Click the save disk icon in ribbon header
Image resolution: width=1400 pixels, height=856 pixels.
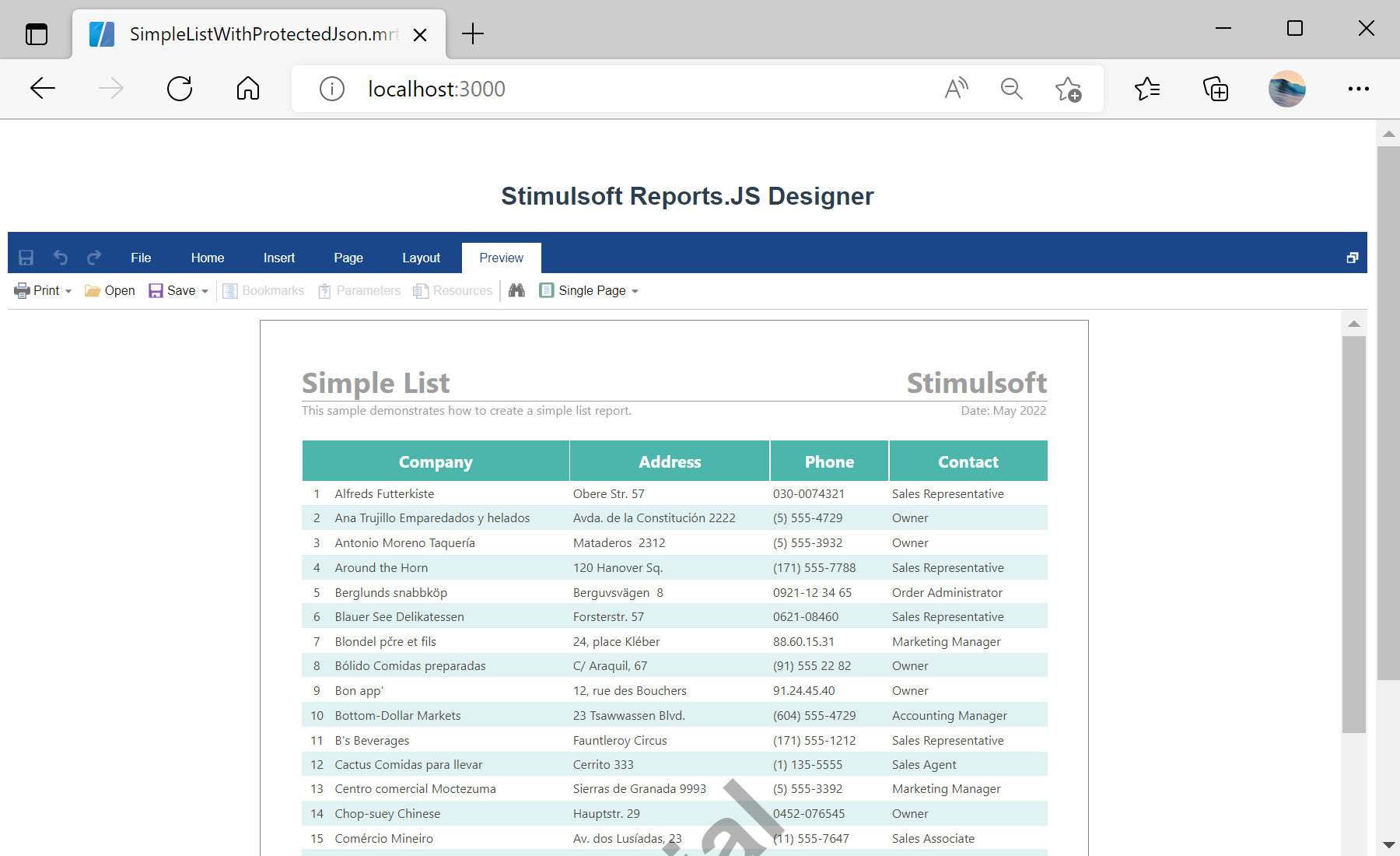[26, 258]
